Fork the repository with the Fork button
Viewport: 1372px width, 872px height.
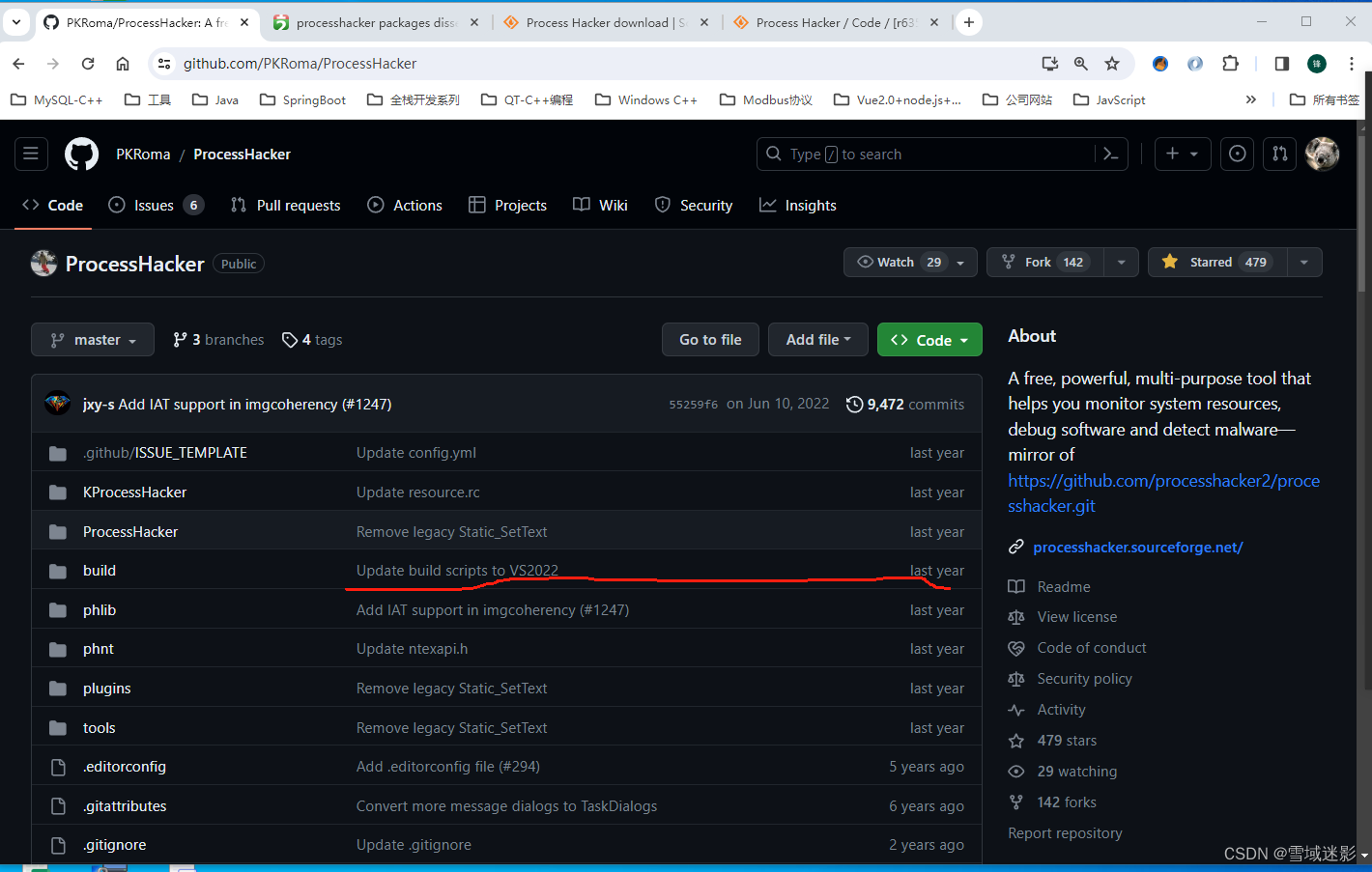tap(1044, 262)
